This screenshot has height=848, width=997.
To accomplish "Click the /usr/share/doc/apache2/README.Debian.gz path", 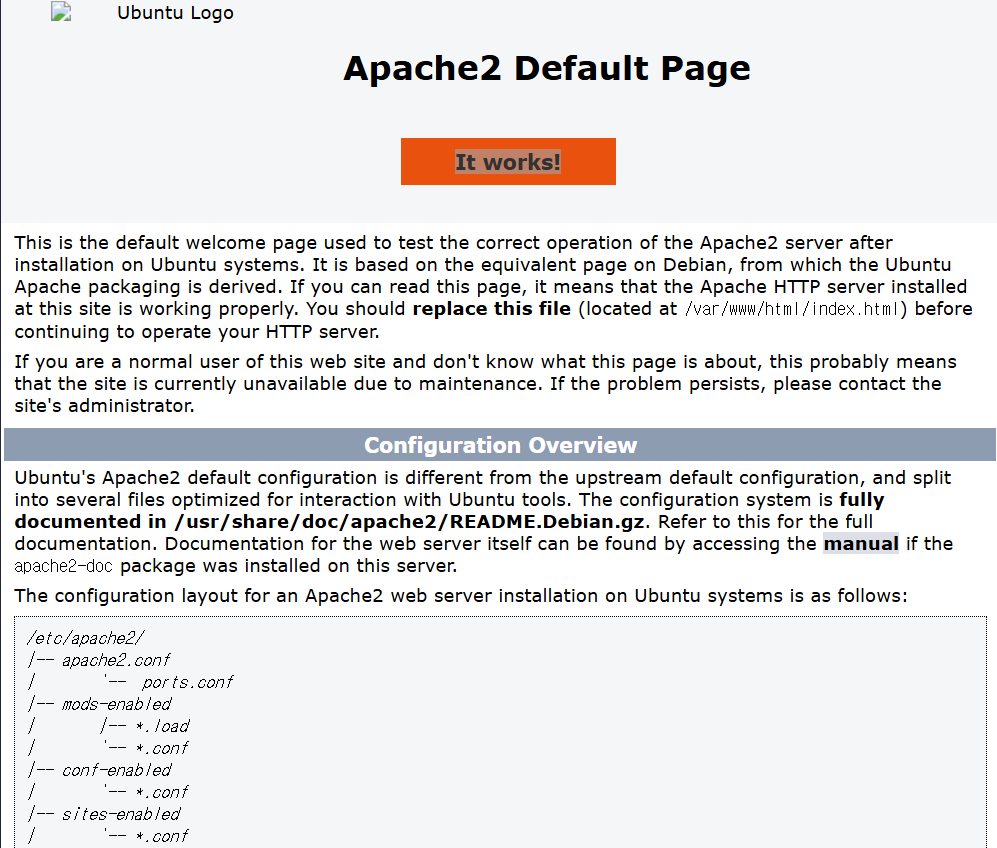I will tap(409, 522).
